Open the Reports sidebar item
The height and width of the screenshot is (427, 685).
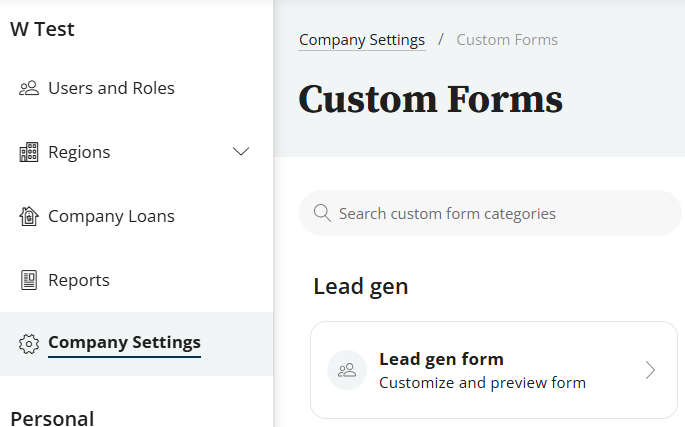pyautogui.click(x=79, y=280)
